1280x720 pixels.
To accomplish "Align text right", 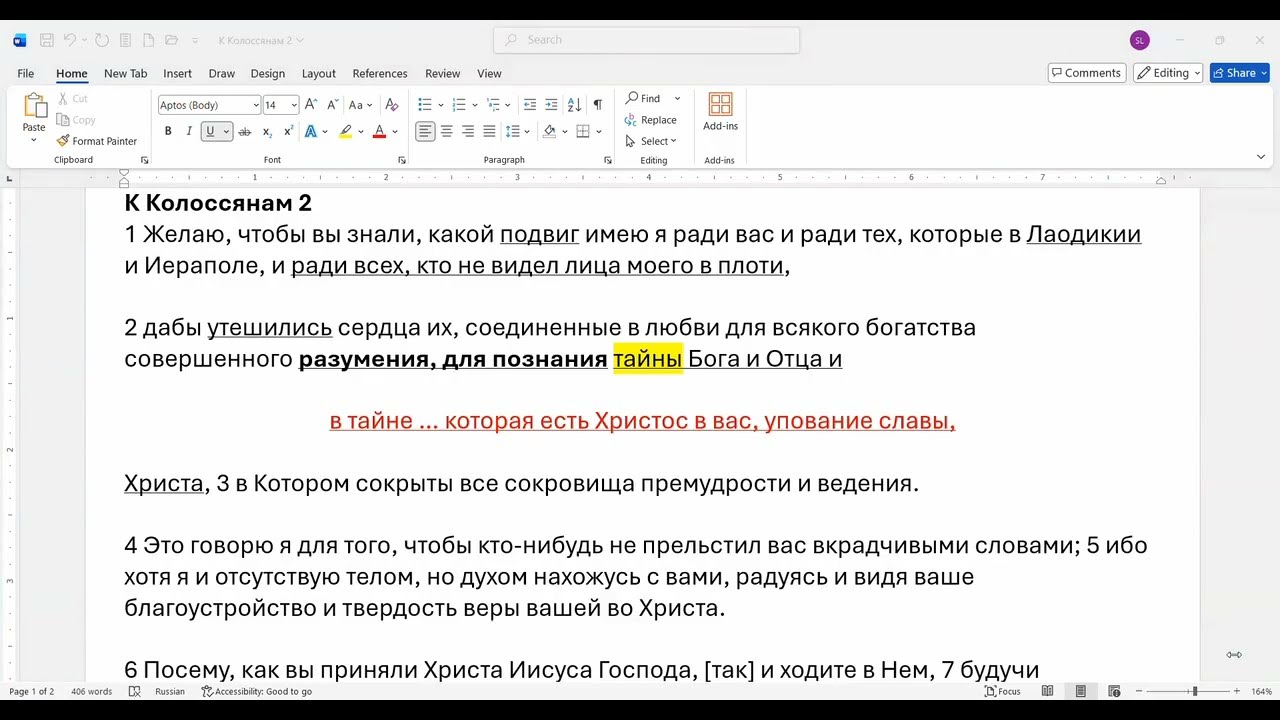I will point(468,131).
